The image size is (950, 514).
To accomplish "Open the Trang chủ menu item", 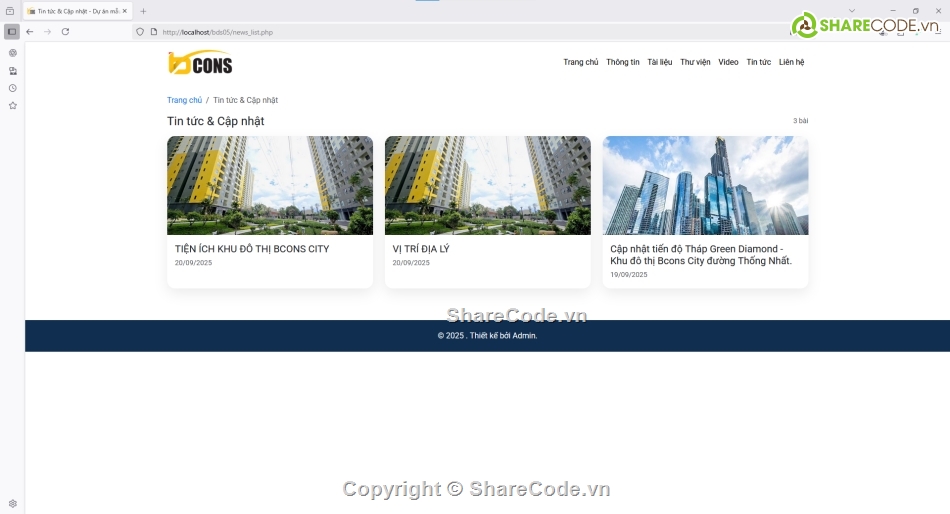I will pyautogui.click(x=580, y=62).
